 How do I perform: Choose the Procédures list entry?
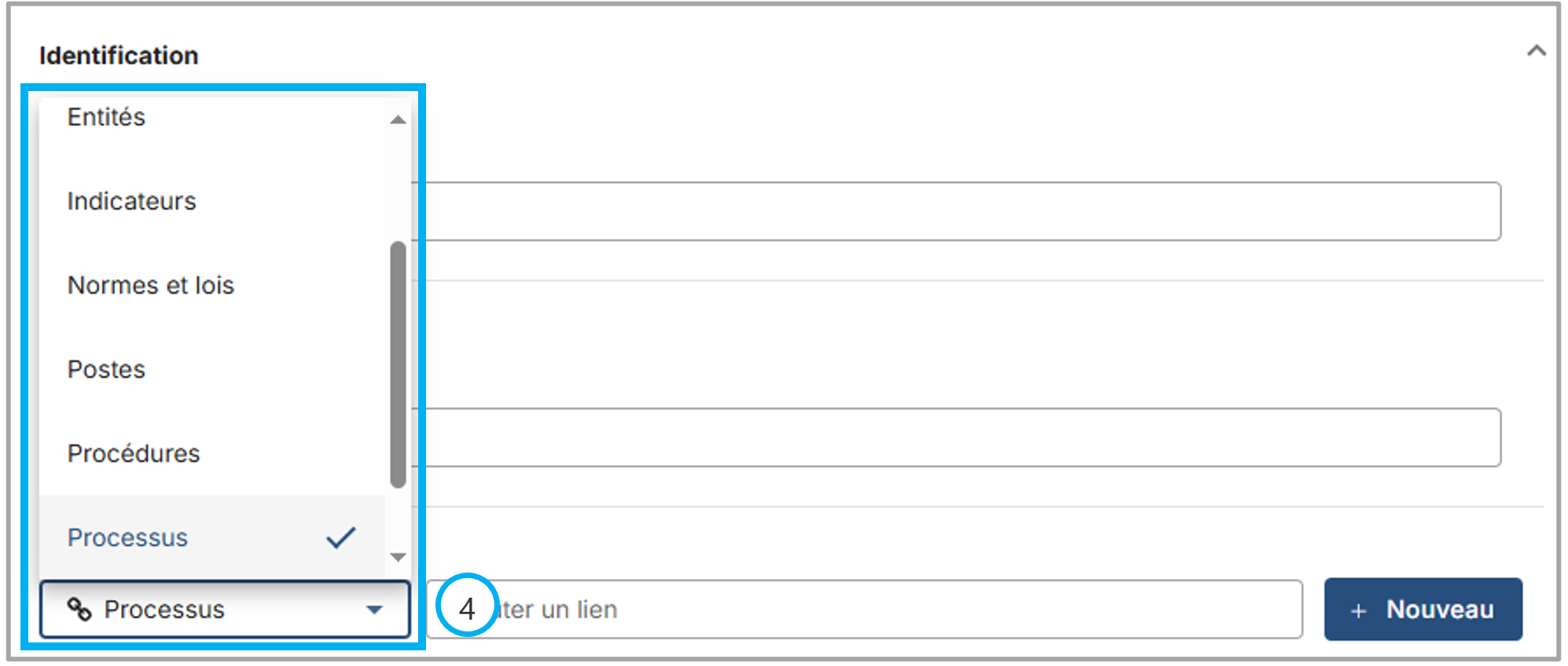tap(134, 453)
